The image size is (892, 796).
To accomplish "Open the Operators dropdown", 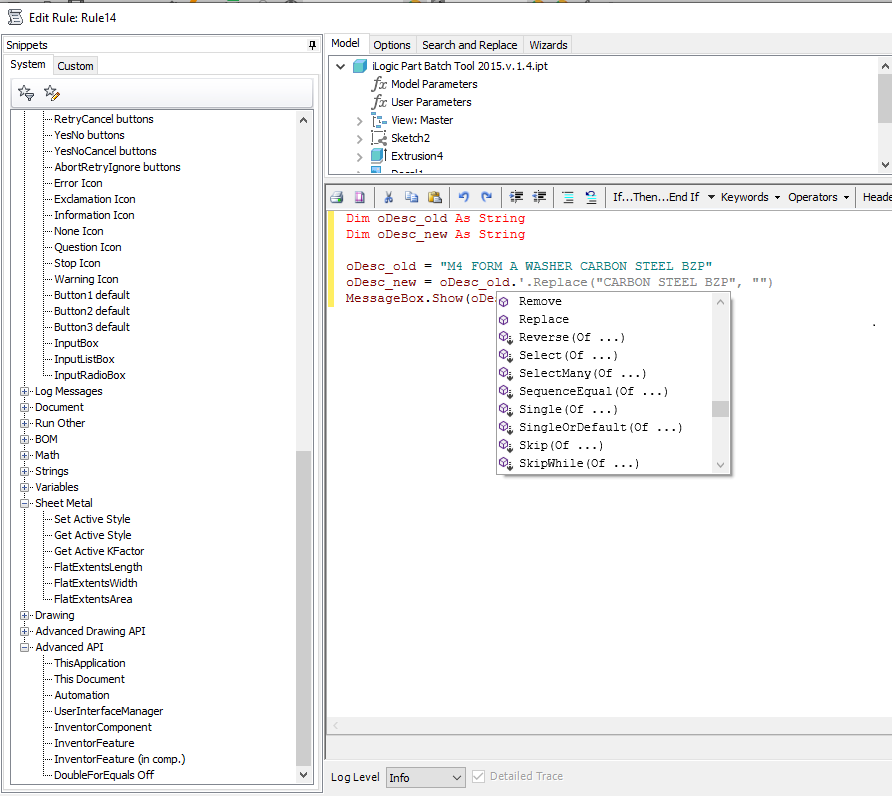I will coord(812,197).
